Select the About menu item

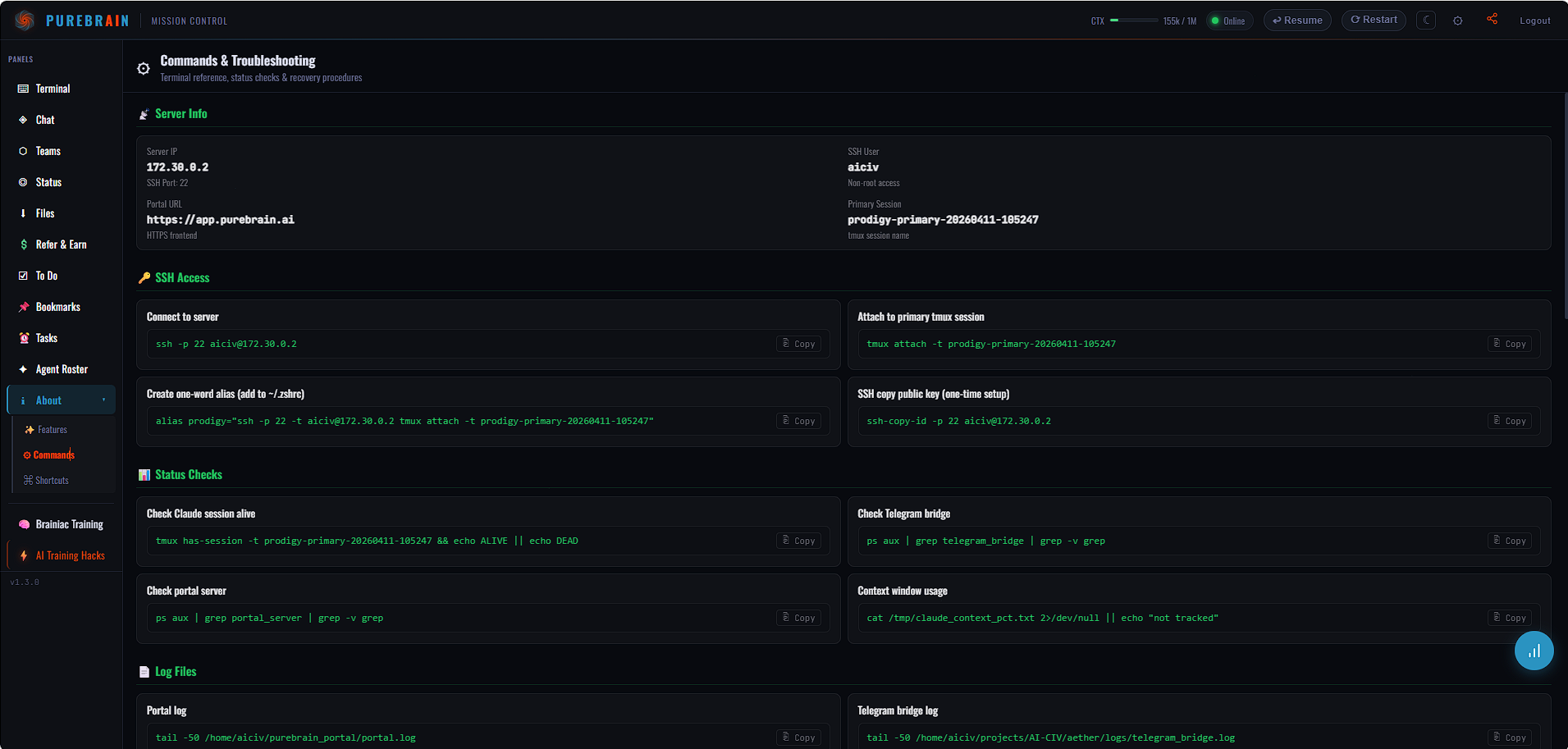(62, 400)
